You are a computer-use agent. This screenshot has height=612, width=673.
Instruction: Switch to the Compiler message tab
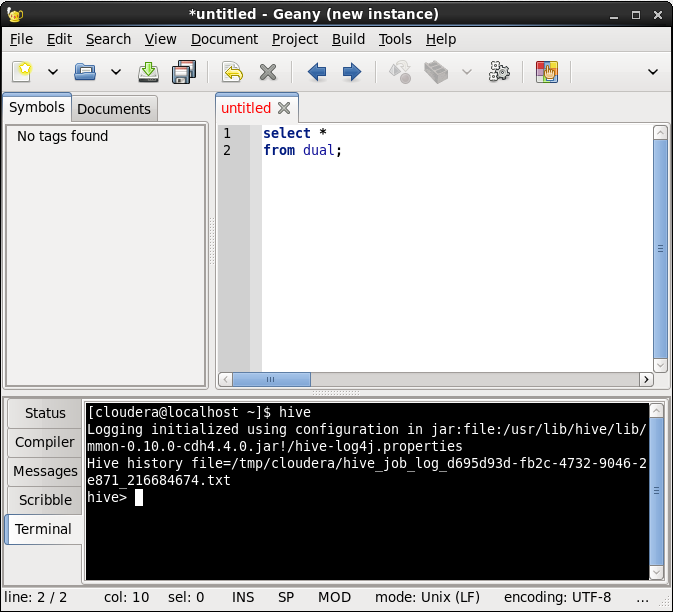[45, 442]
